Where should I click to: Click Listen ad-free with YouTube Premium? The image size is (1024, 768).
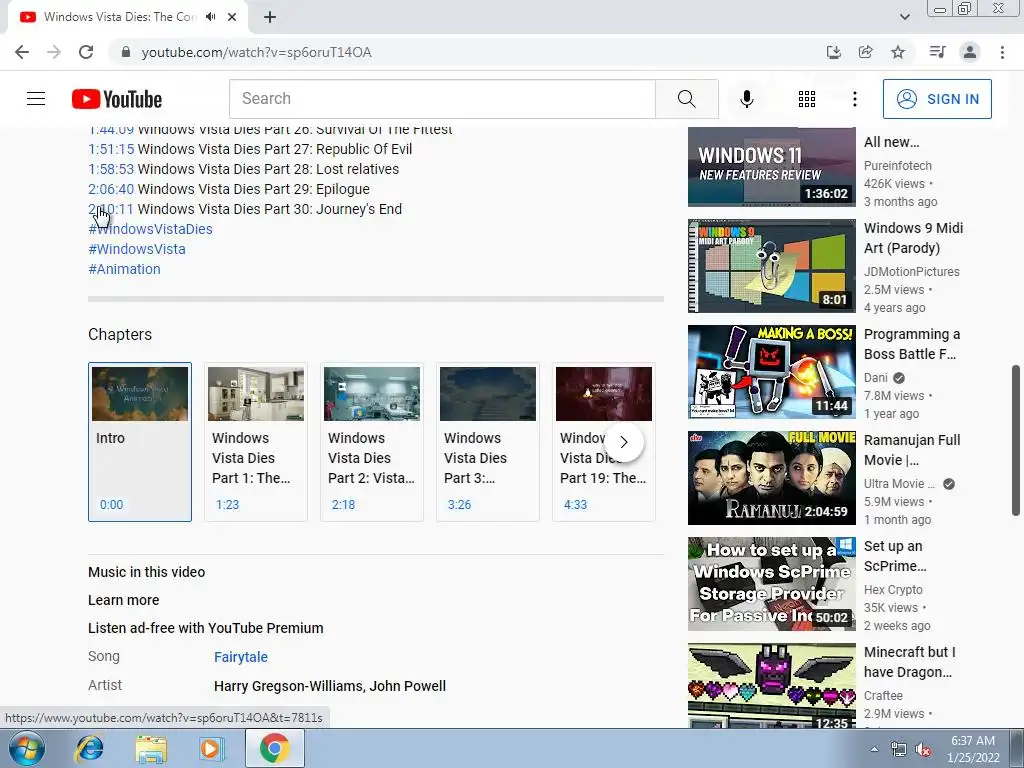tap(206, 628)
